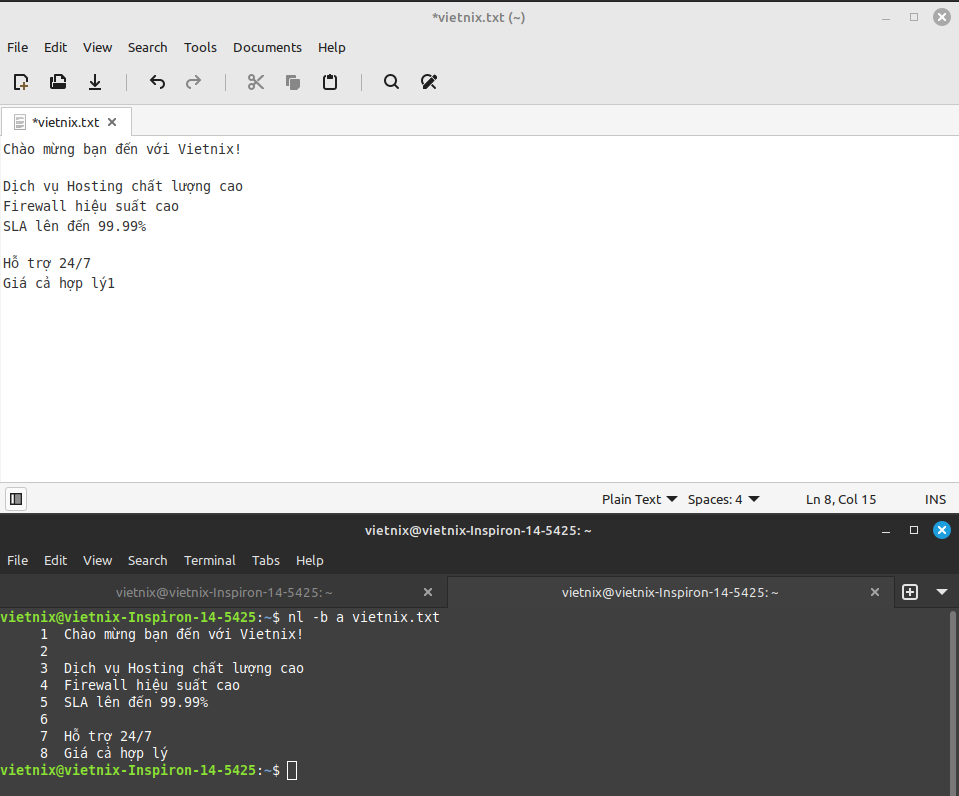Minimize the text editor window
Viewport: 959px width, 796px height.
coord(886,18)
